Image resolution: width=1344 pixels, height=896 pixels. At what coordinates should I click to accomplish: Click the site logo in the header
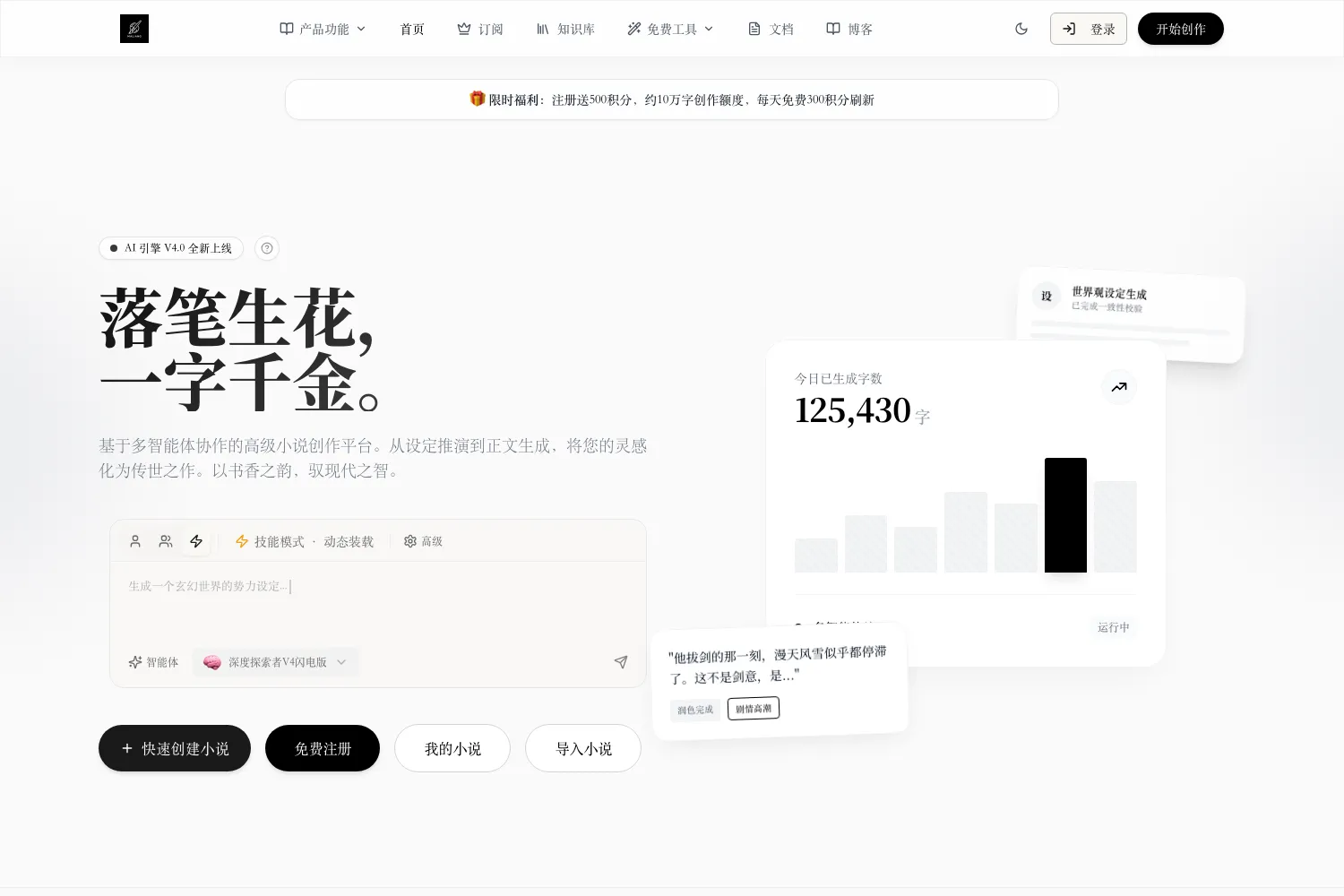[134, 29]
